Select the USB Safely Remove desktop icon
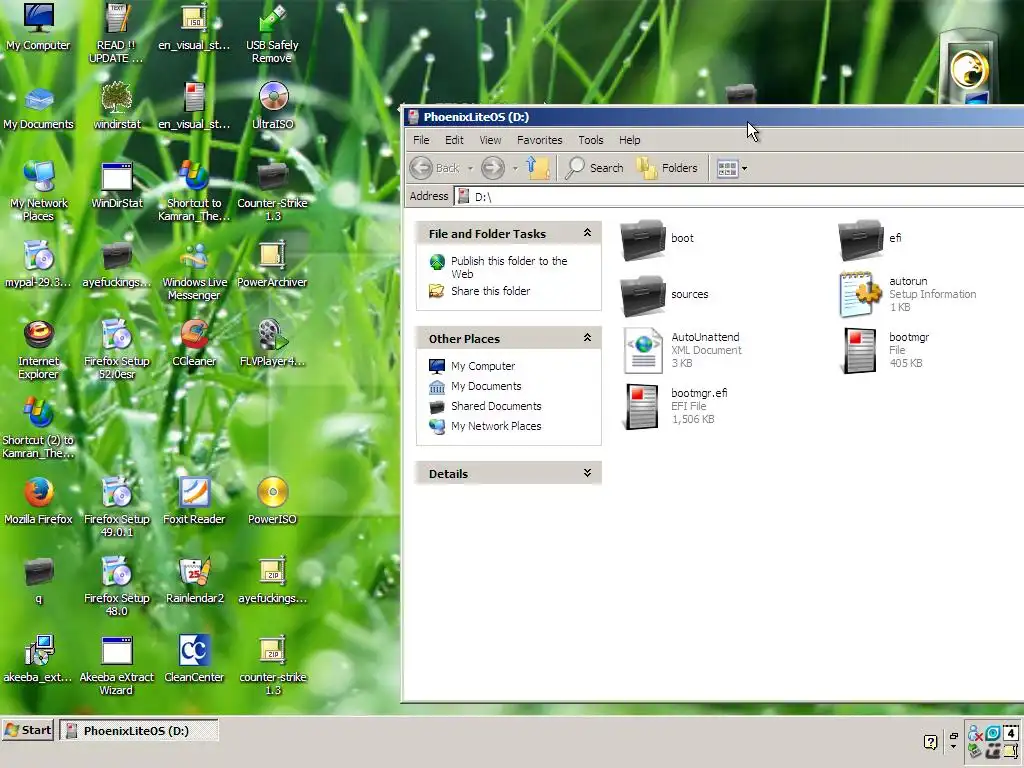 [x=272, y=34]
